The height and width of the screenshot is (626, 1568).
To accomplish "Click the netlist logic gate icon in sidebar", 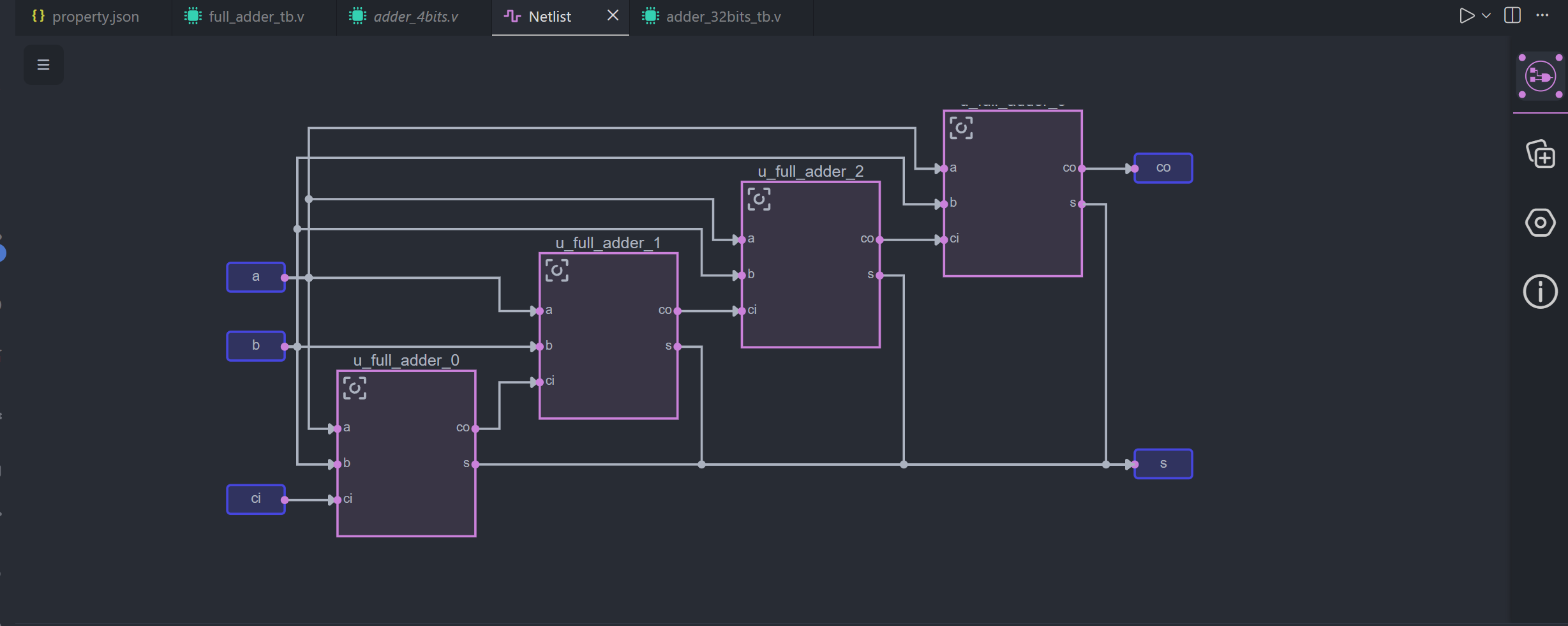I will [x=1540, y=77].
